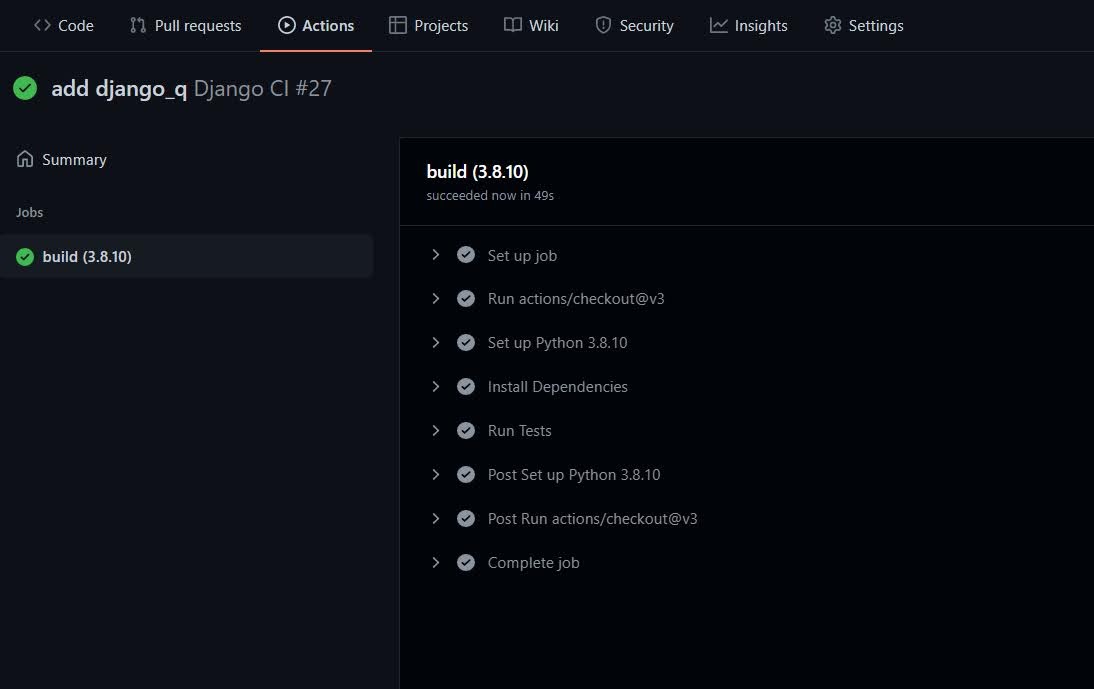Open the Wiki tab
The image size is (1094, 689).
coord(531,26)
